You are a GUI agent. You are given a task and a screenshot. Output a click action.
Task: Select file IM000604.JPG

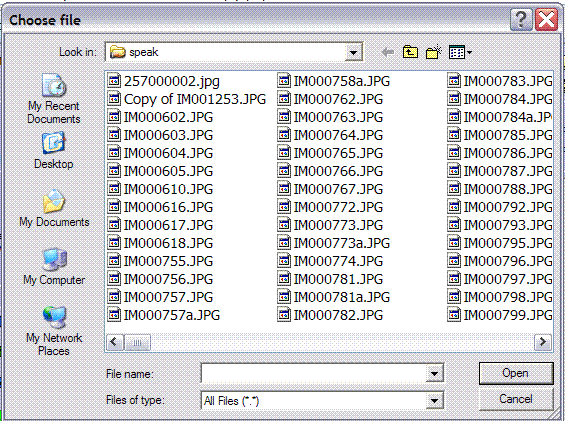pyautogui.click(x=161, y=153)
